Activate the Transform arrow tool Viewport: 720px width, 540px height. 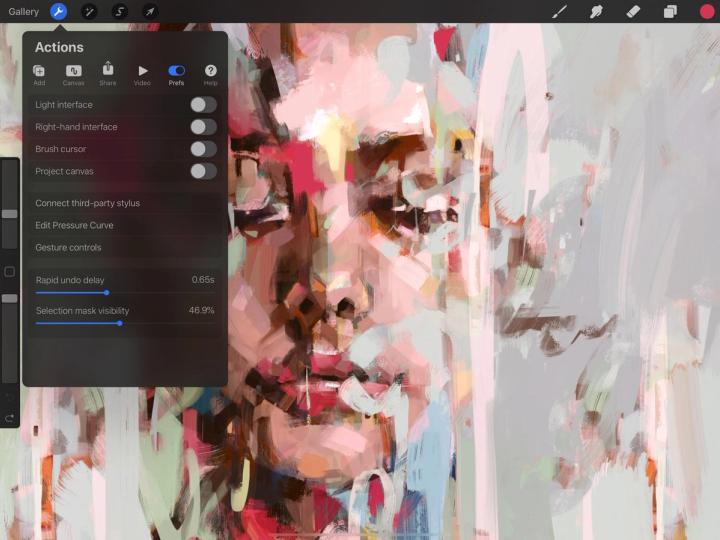point(150,11)
